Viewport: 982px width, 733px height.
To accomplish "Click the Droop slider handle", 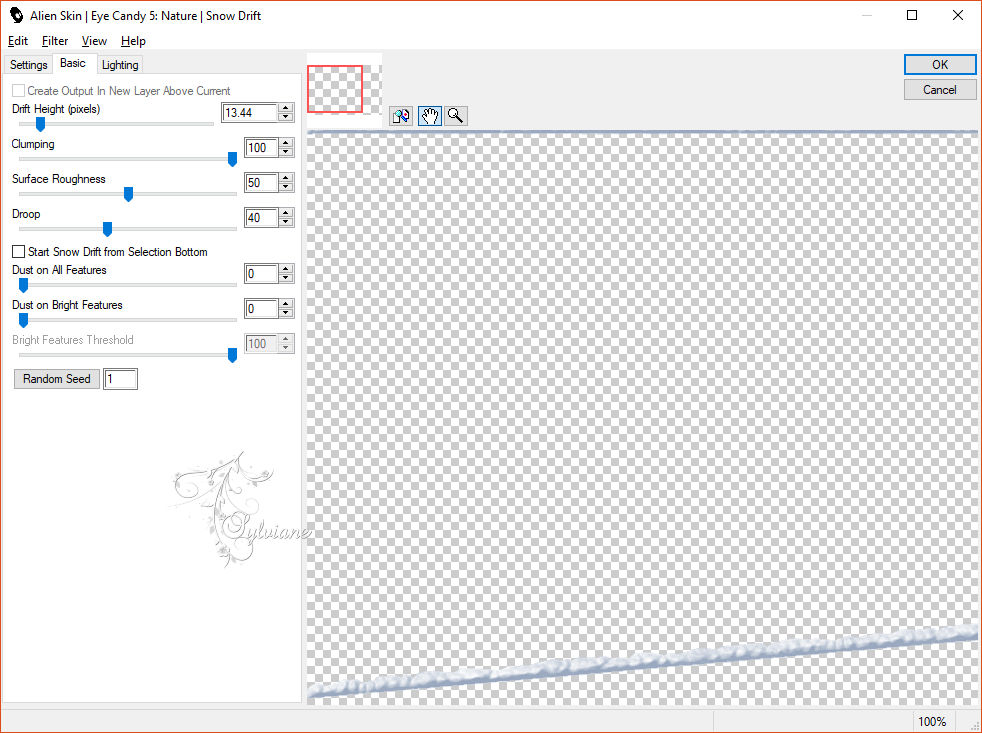I will (x=107, y=229).
